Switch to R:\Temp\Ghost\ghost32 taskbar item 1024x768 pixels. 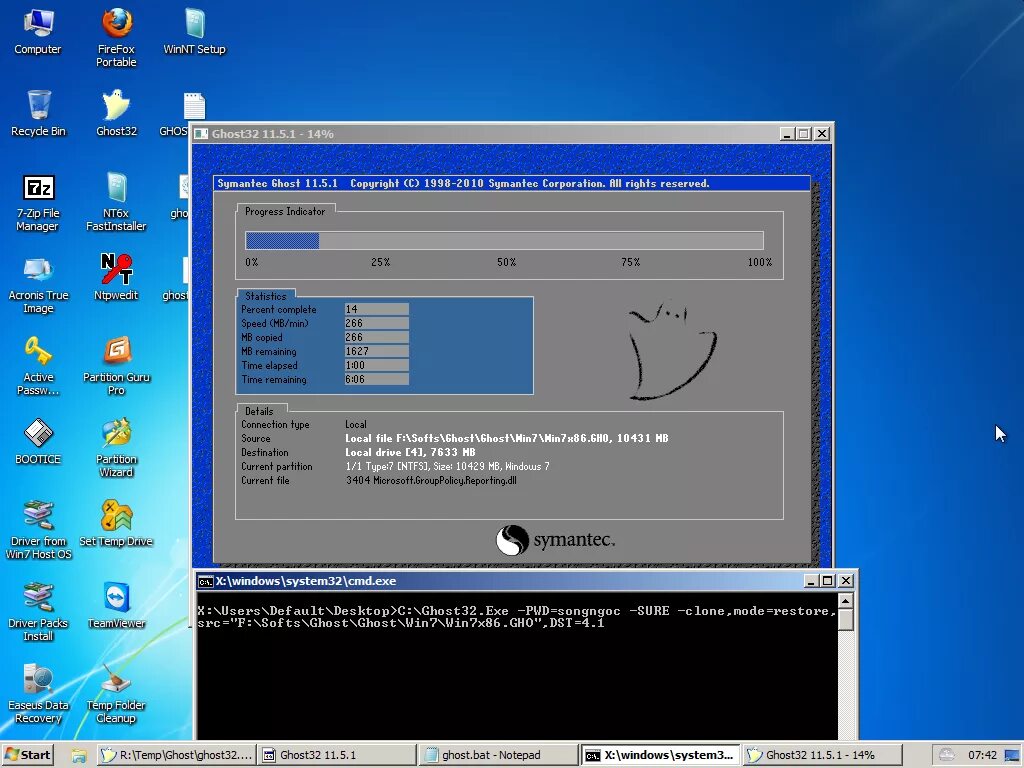[x=176, y=755]
